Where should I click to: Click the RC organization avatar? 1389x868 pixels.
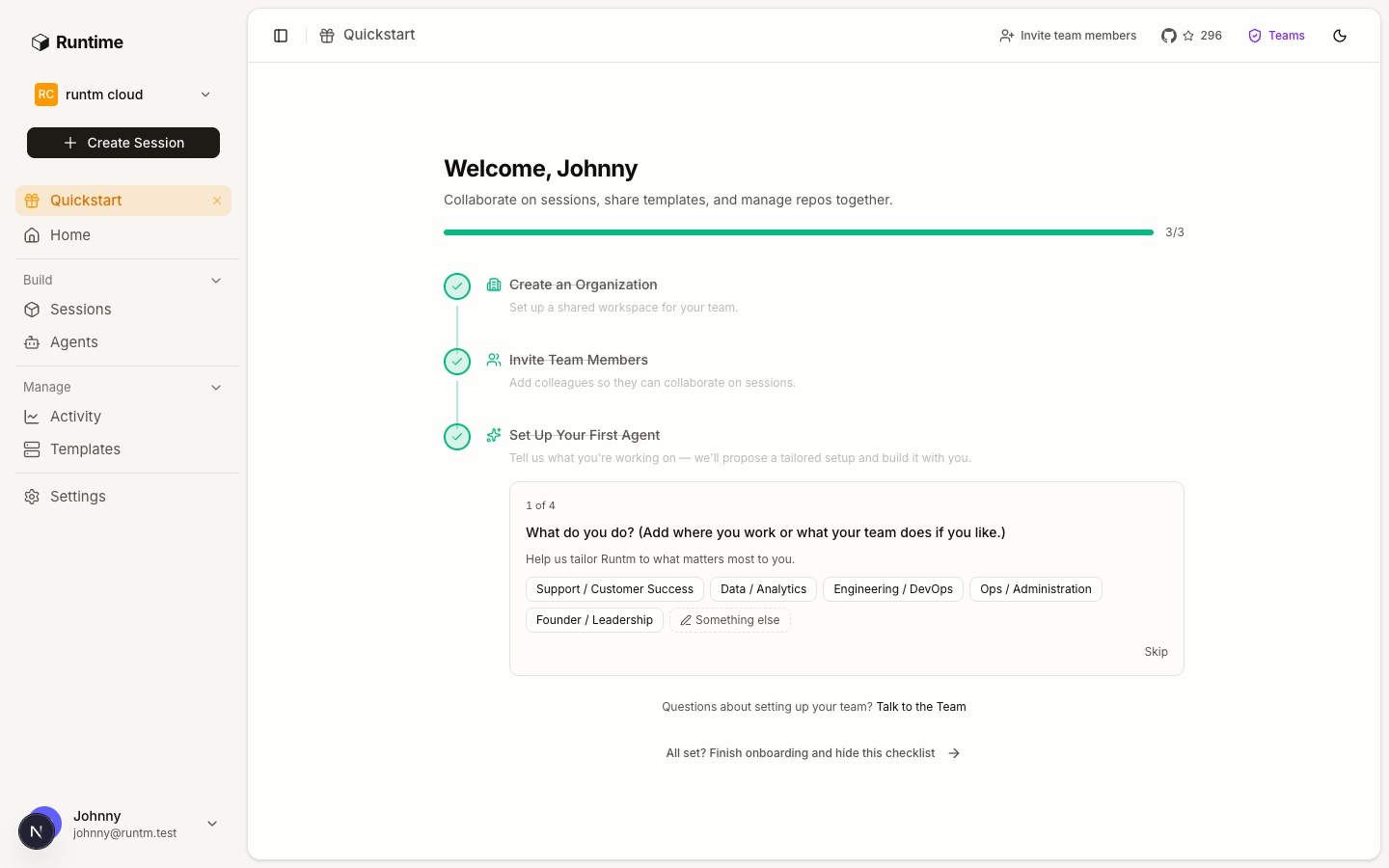pyautogui.click(x=46, y=95)
